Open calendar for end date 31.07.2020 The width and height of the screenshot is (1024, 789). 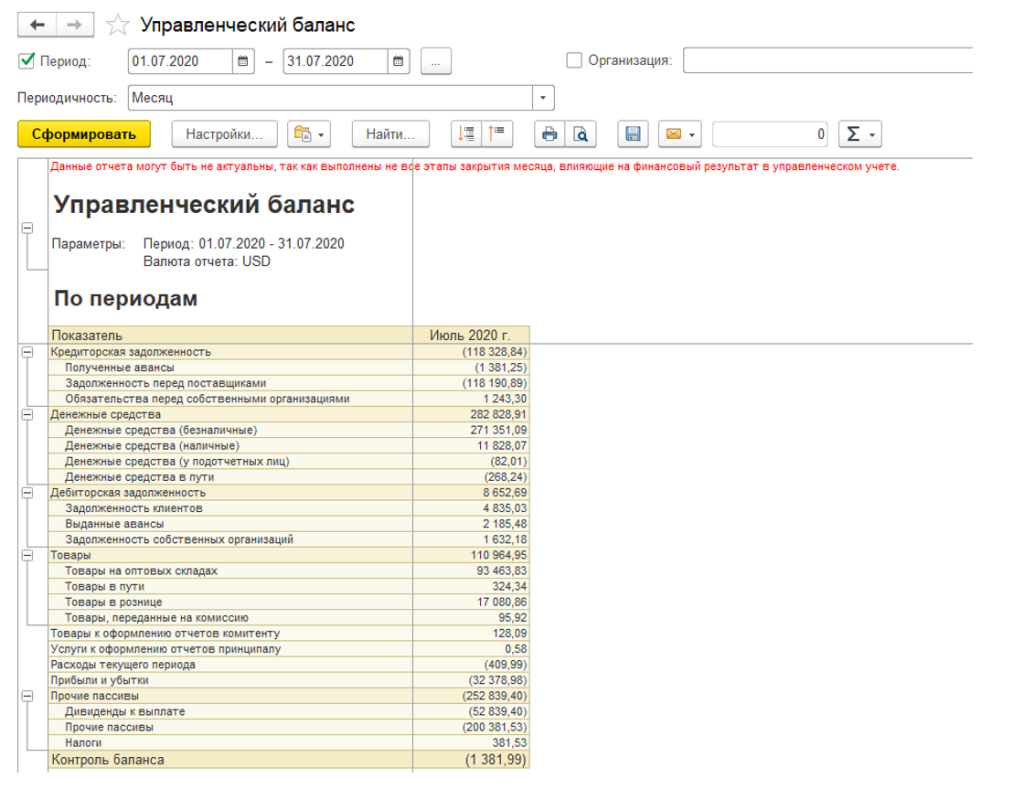point(398,61)
